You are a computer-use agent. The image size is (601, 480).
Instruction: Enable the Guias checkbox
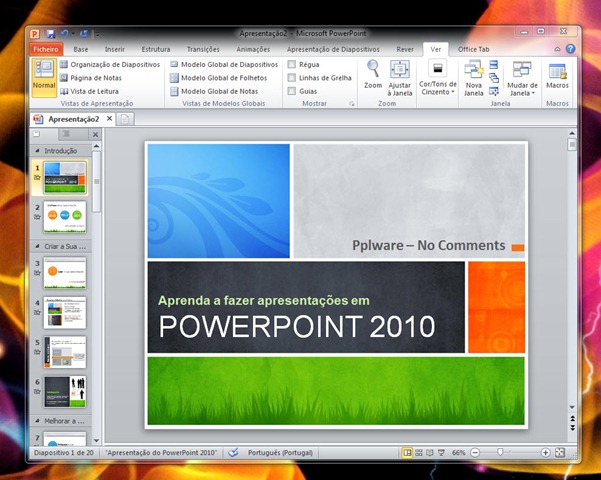pos(292,91)
